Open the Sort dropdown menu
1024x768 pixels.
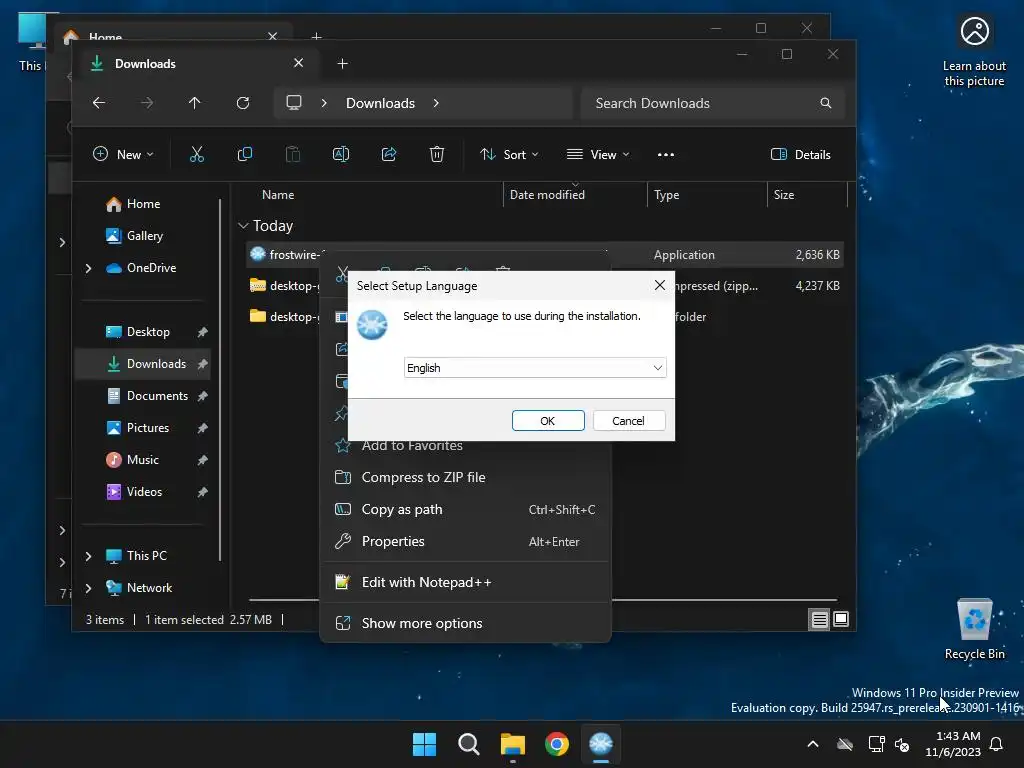click(x=509, y=155)
